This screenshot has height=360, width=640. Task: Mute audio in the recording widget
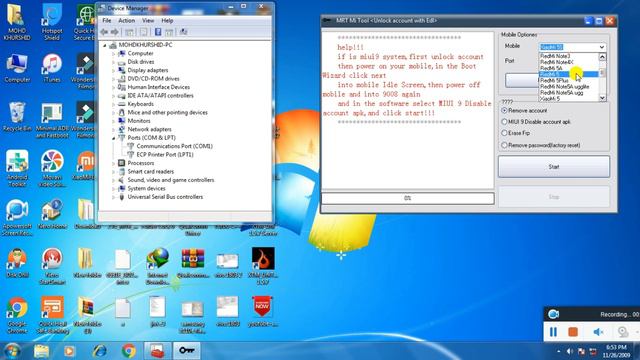point(598,332)
